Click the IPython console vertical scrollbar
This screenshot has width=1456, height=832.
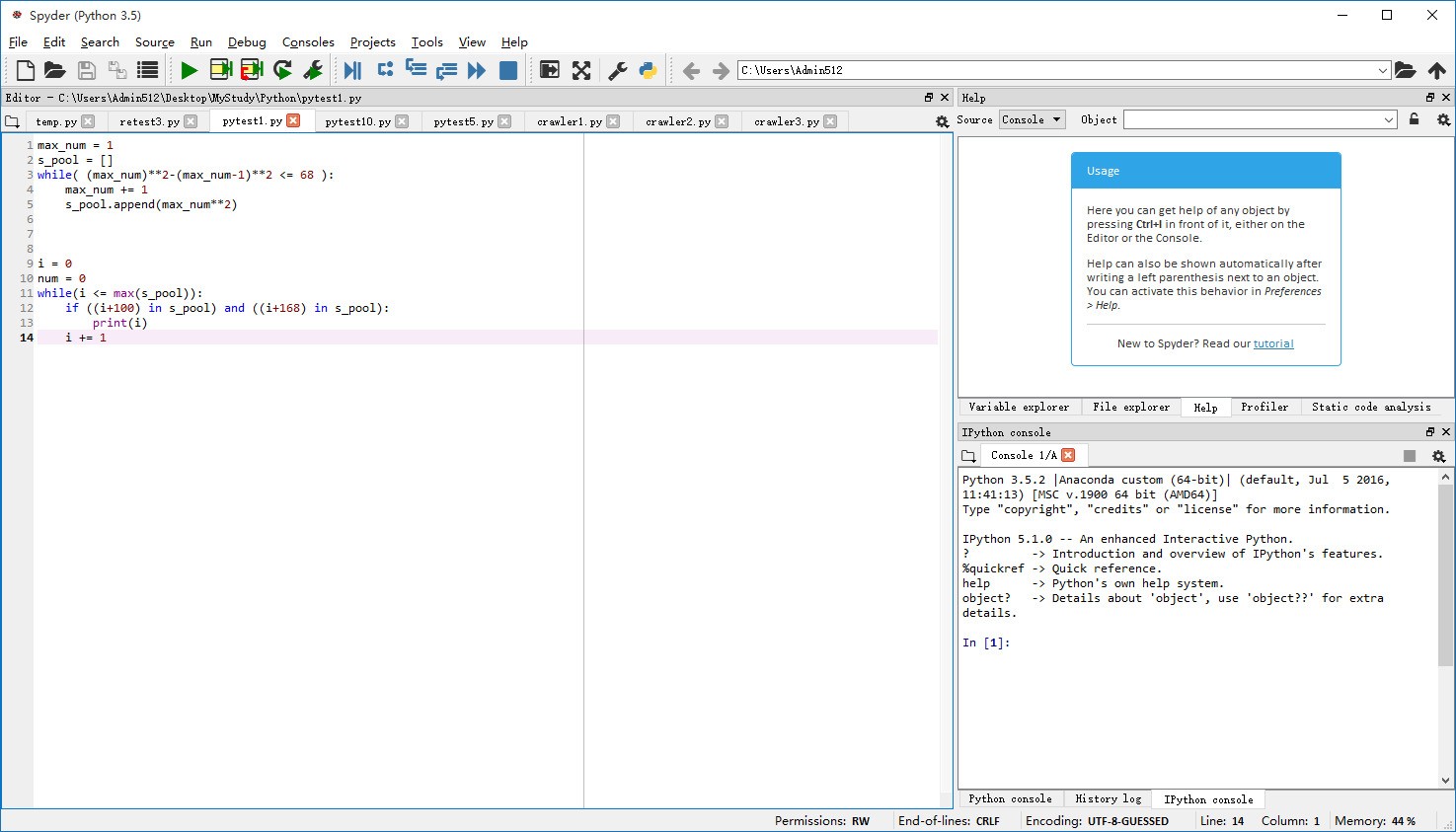1446,572
